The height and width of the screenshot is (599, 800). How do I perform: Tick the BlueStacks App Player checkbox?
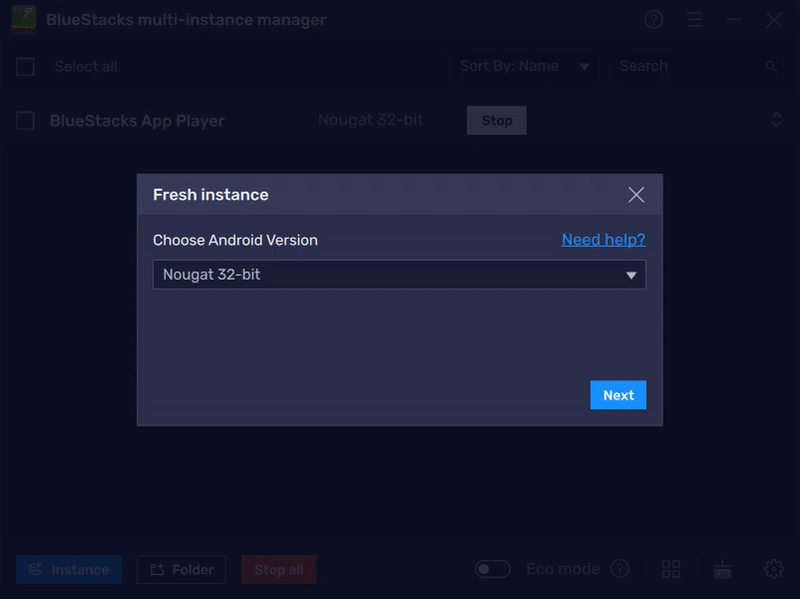click(x=26, y=120)
